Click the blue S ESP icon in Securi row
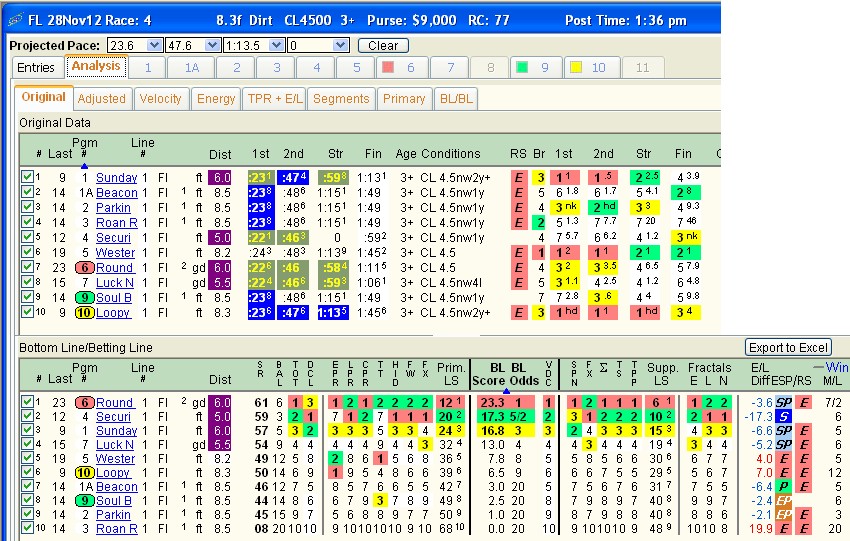The image size is (850, 541). [x=783, y=416]
